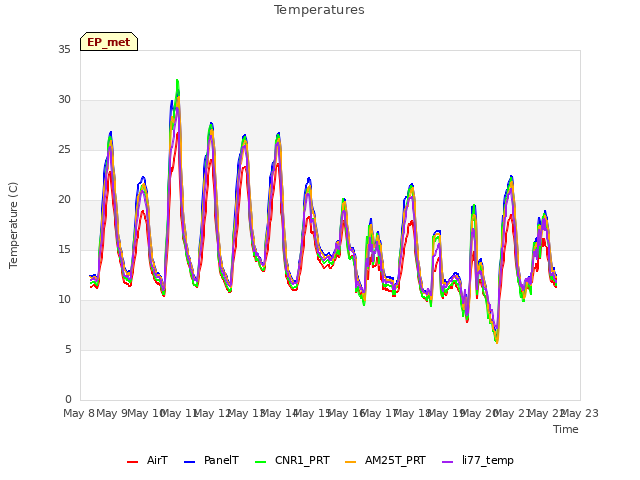
Task: Hide the CNR1_PRT series via legend
Action: [292, 461]
